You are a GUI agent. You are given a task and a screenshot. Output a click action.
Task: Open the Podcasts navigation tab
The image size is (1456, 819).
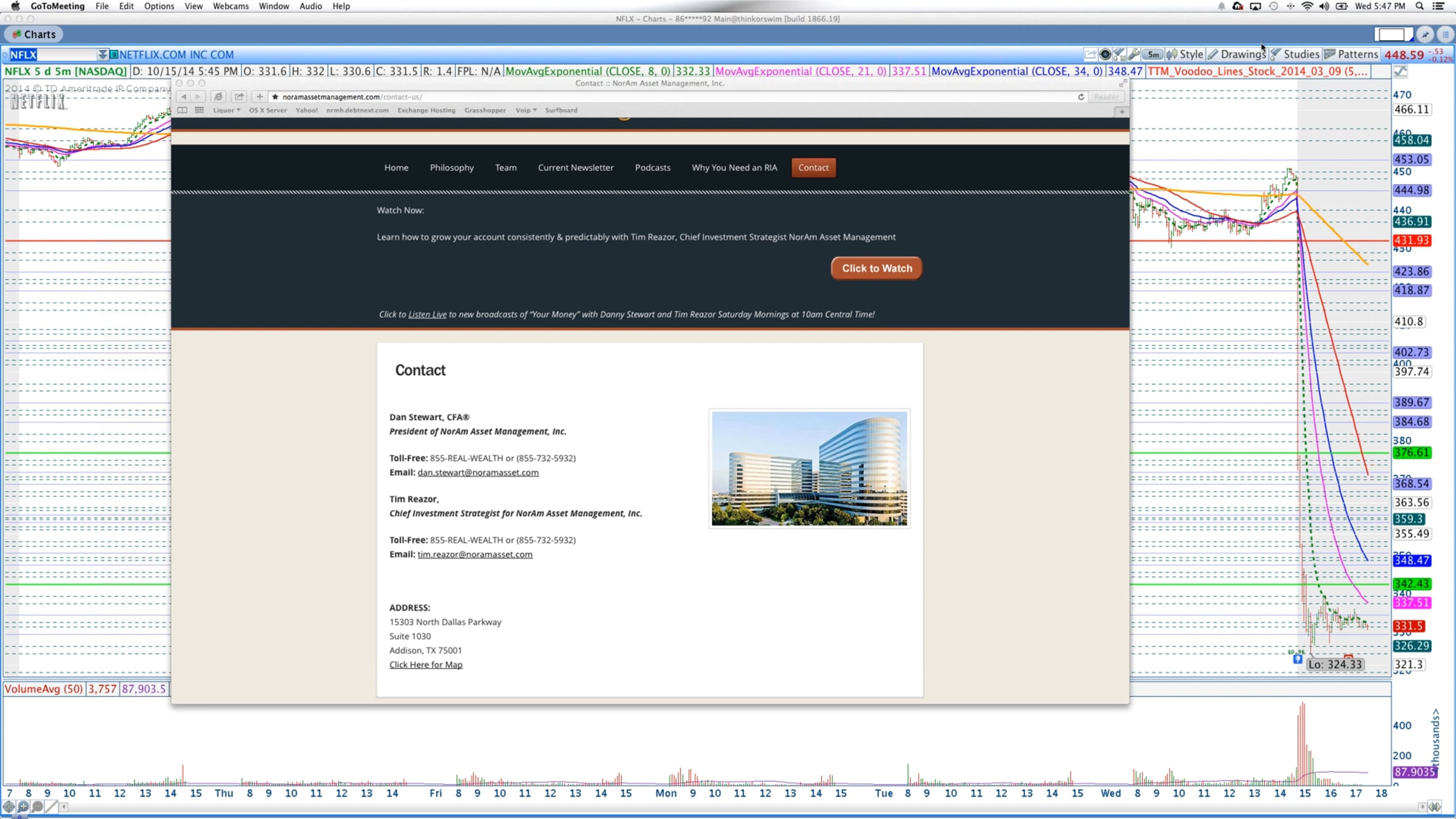pyautogui.click(x=652, y=167)
